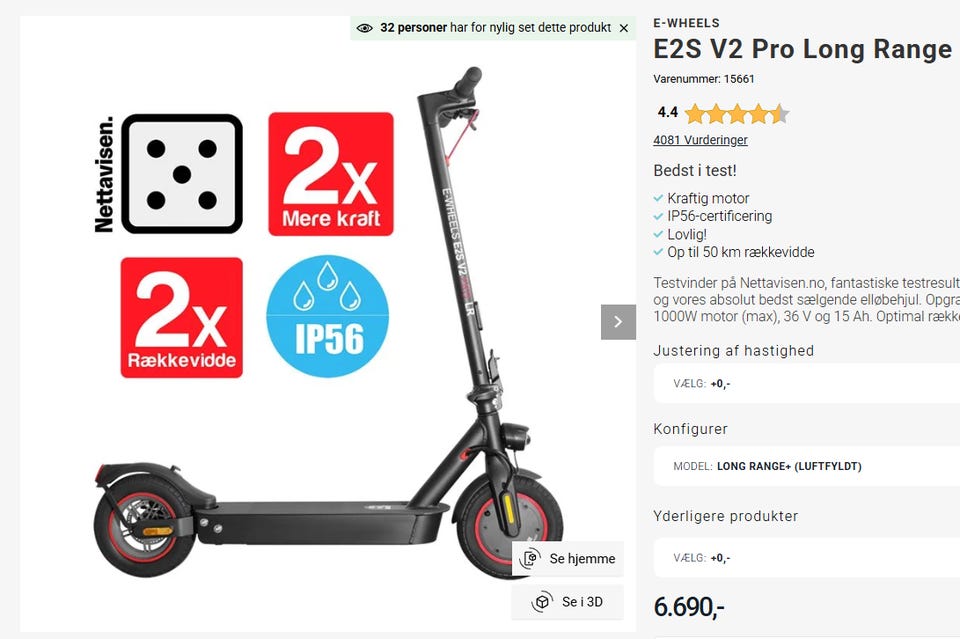Click the blue IP56 water badge
Screen dimensions: 960x639
click(328, 316)
